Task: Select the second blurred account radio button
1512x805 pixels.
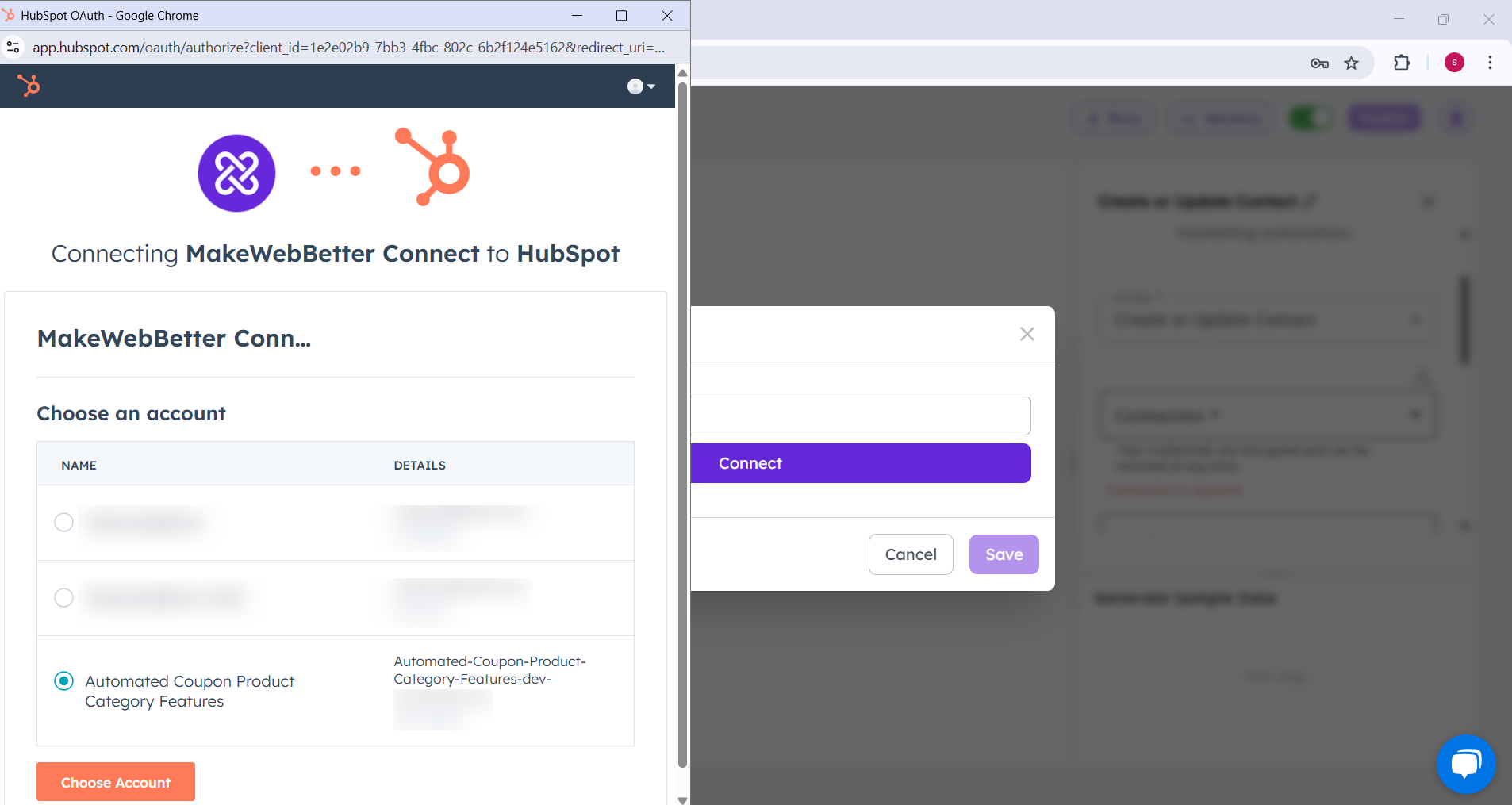Action: point(63,597)
